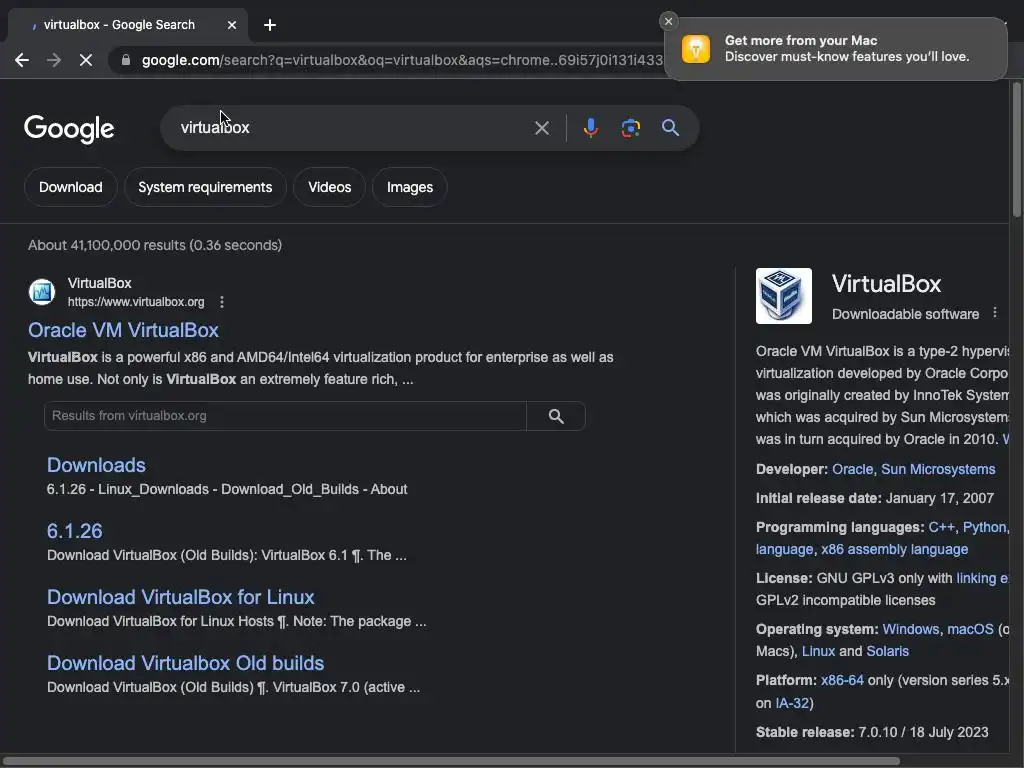Open the C++ programming language link

coord(941,528)
